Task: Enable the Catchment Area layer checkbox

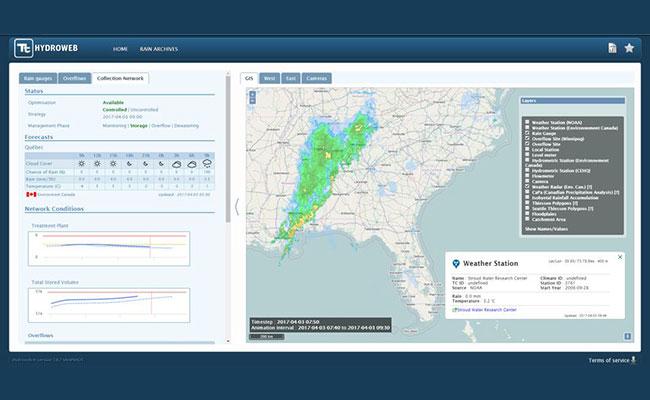Action: pyautogui.click(x=527, y=219)
